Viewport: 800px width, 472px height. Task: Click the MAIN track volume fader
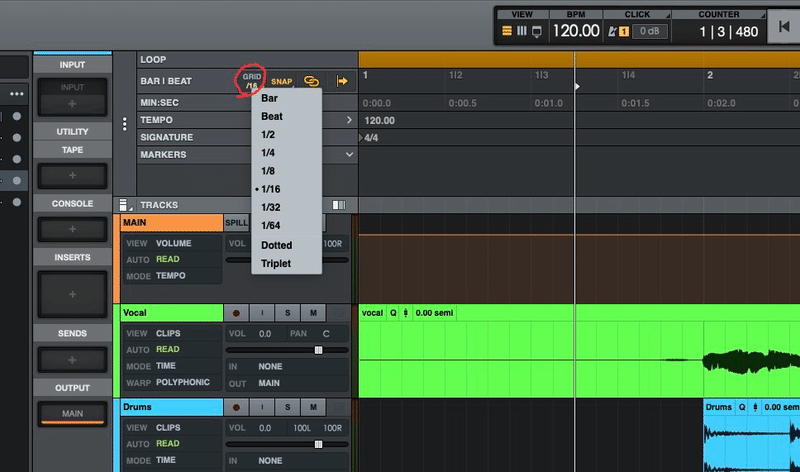287,260
